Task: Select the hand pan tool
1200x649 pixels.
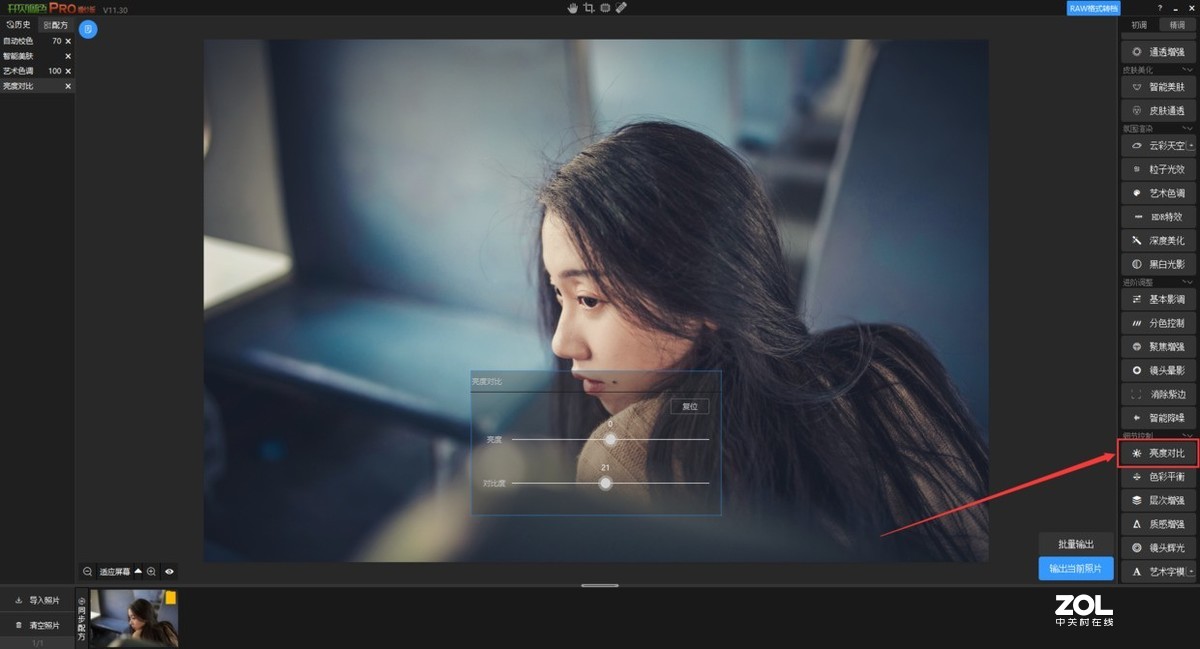Action: [573, 8]
